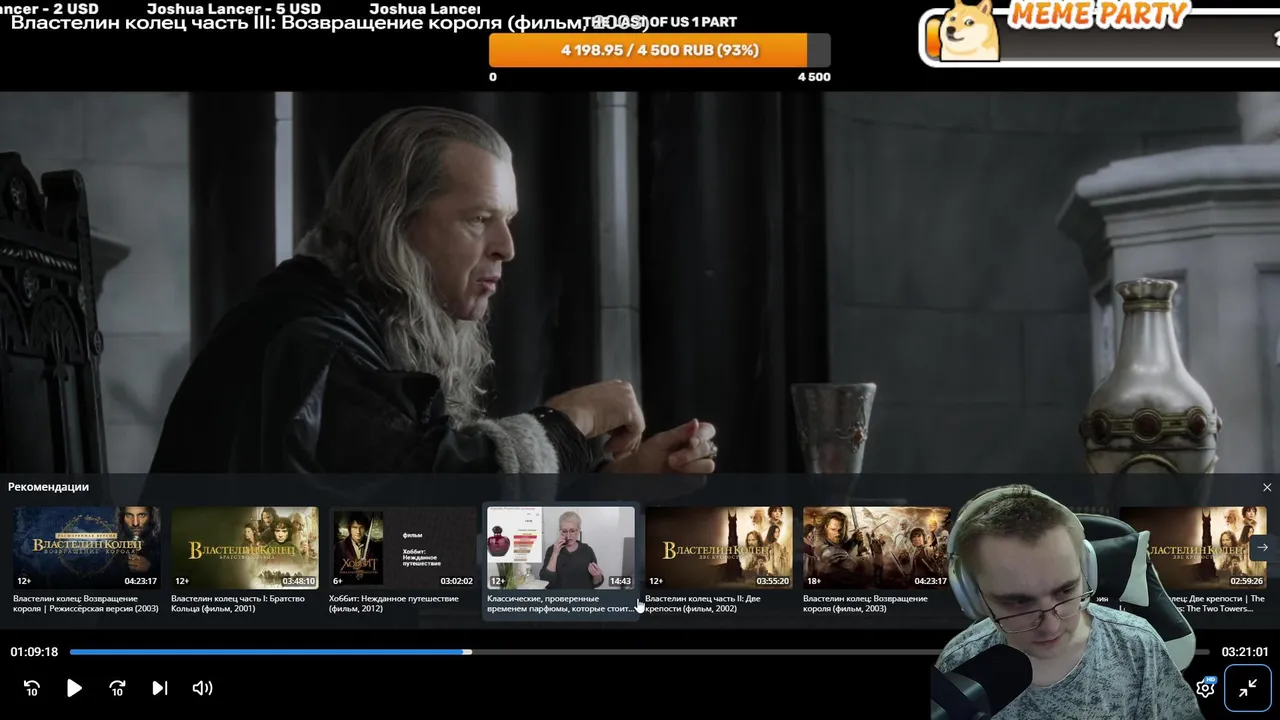The height and width of the screenshot is (720, 1280).
Task: Rewind the video 10 seconds
Action: [x=32, y=688]
